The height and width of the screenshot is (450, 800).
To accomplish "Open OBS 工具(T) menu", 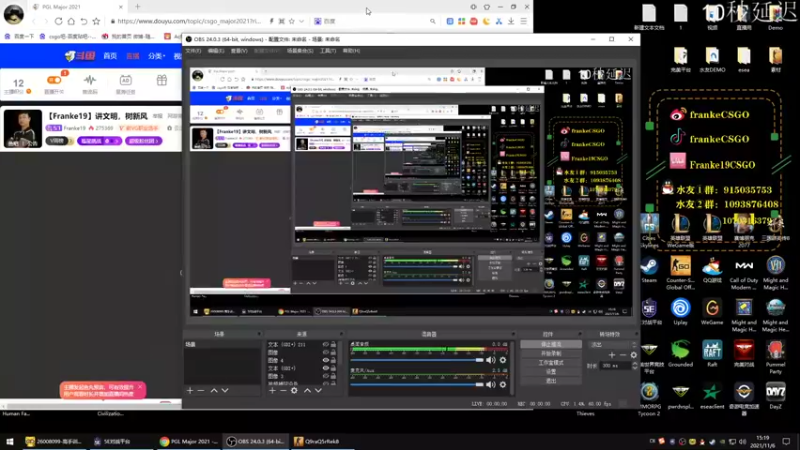I will [x=328, y=51].
